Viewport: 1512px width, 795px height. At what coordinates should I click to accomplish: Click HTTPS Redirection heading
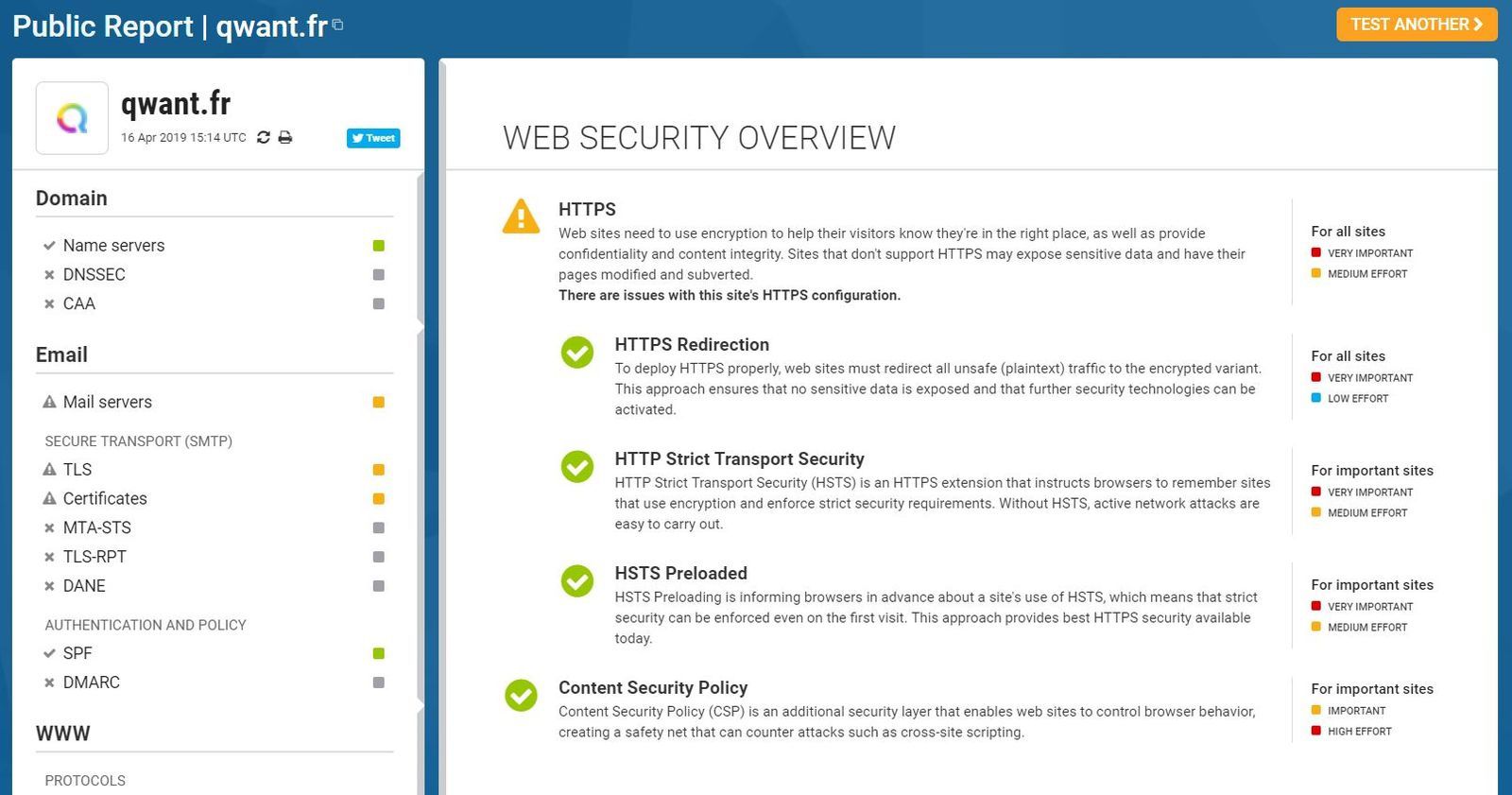692,345
